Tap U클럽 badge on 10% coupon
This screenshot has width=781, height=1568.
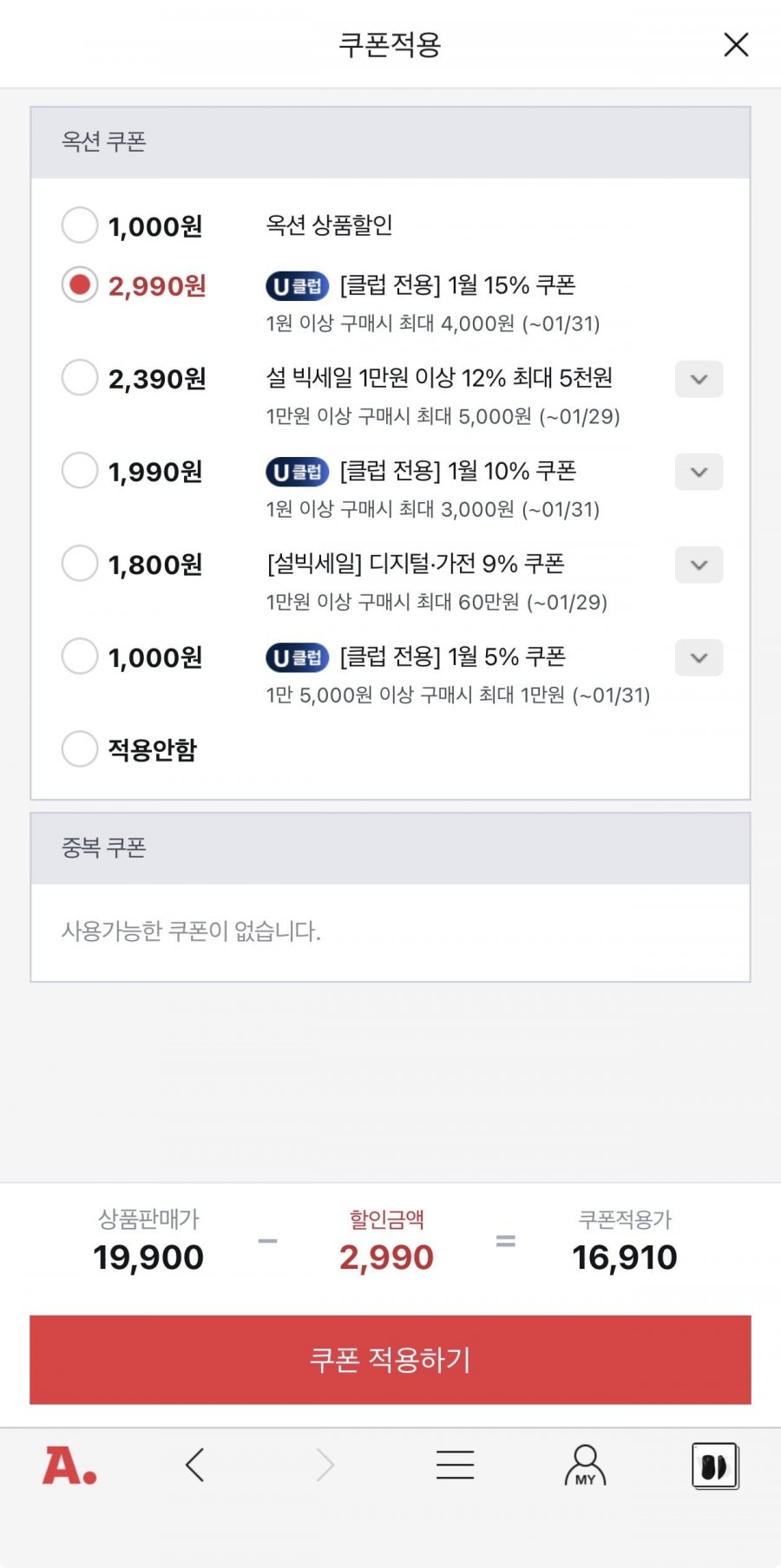[x=297, y=472]
